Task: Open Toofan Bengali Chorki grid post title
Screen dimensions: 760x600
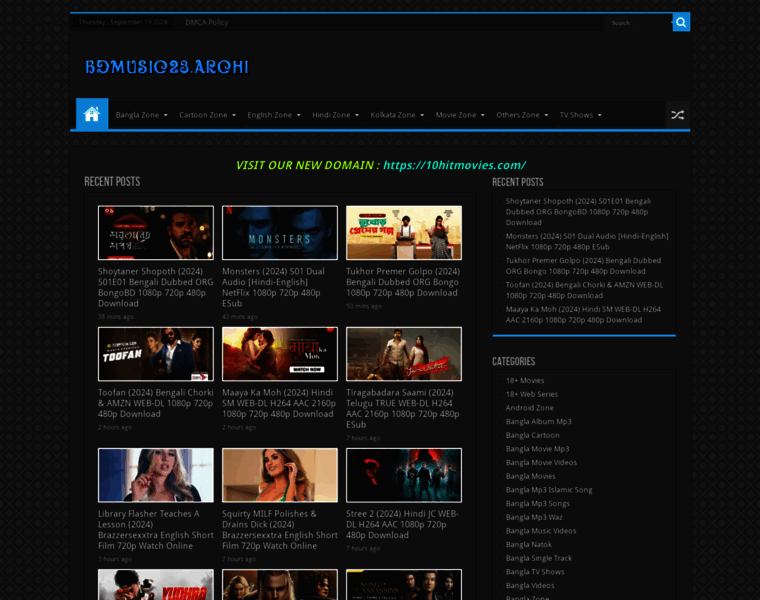Action: coord(155,403)
